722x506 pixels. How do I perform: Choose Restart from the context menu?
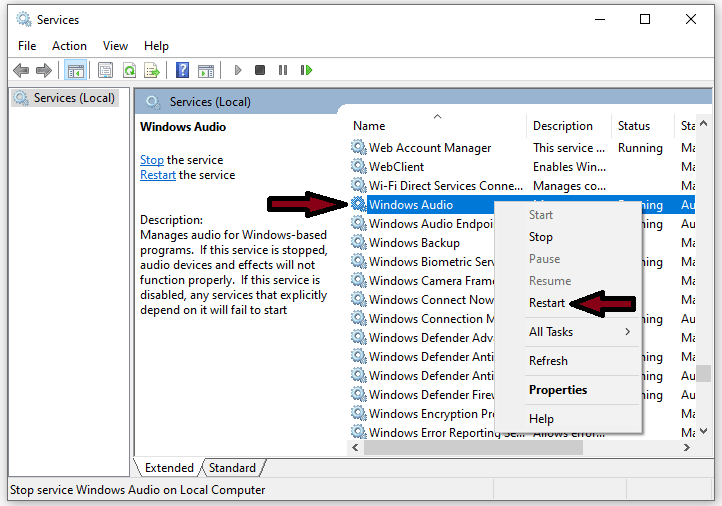pyautogui.click(x=547, y=303)
